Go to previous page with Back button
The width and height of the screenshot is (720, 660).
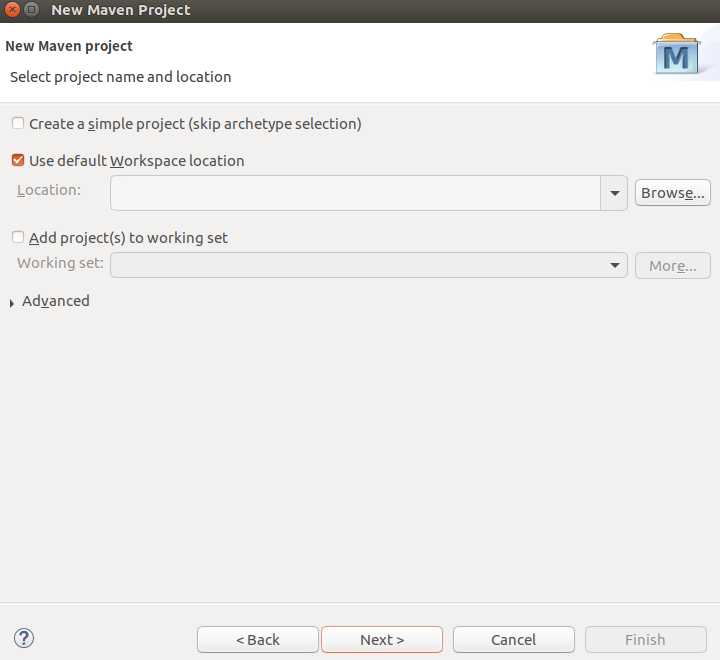(x=258, y=639)
